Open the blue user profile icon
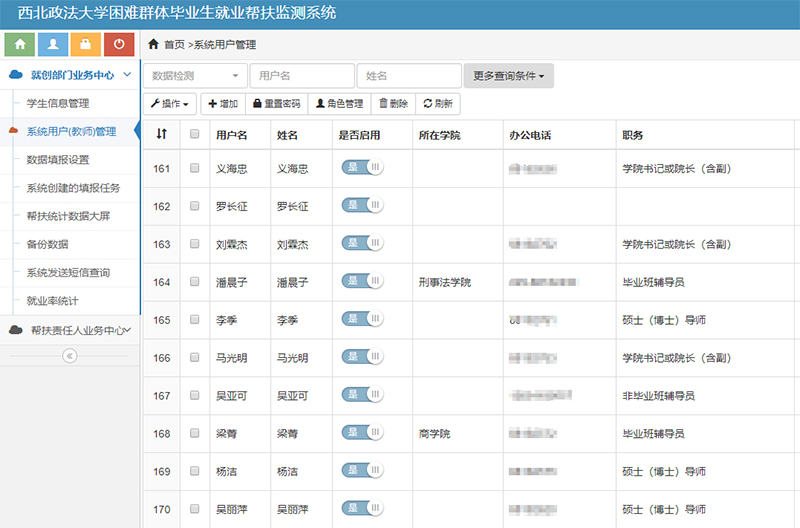800x528 pixels. (x=53, y=44)
